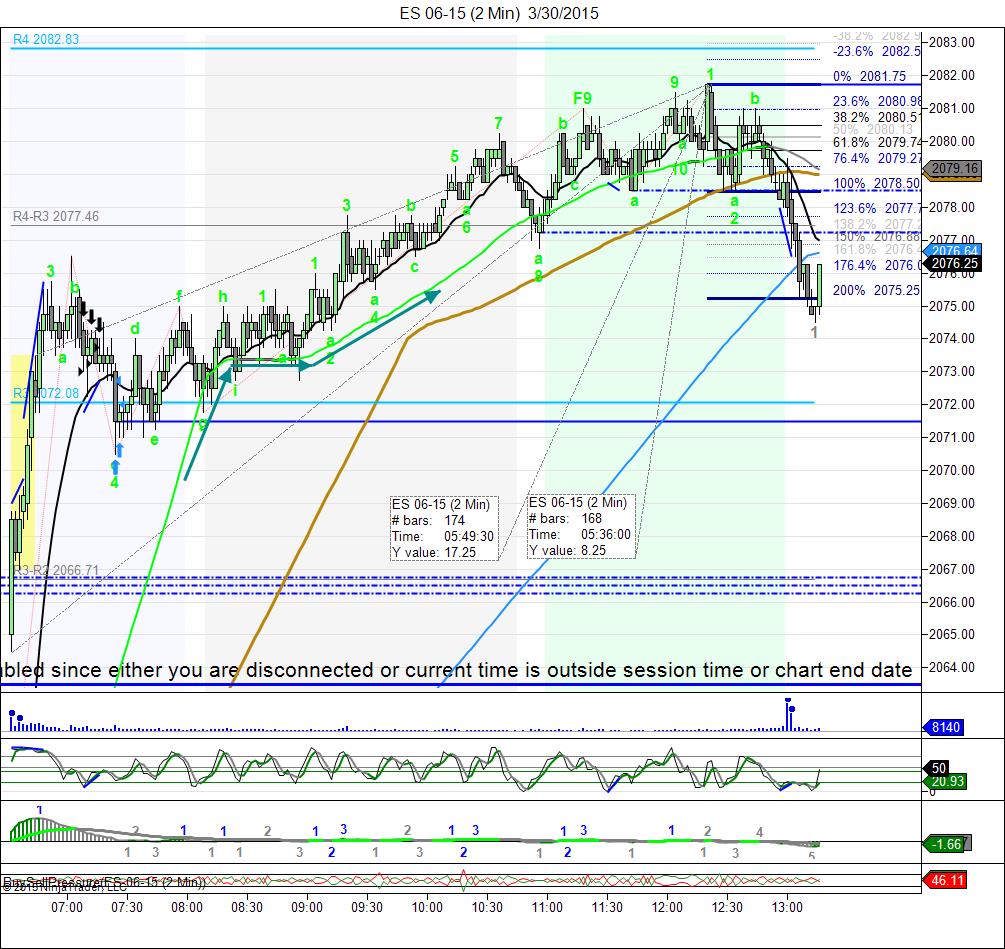Select the 11:00 time axis label
Screen dimensions: 1005x949
(547, 907)
